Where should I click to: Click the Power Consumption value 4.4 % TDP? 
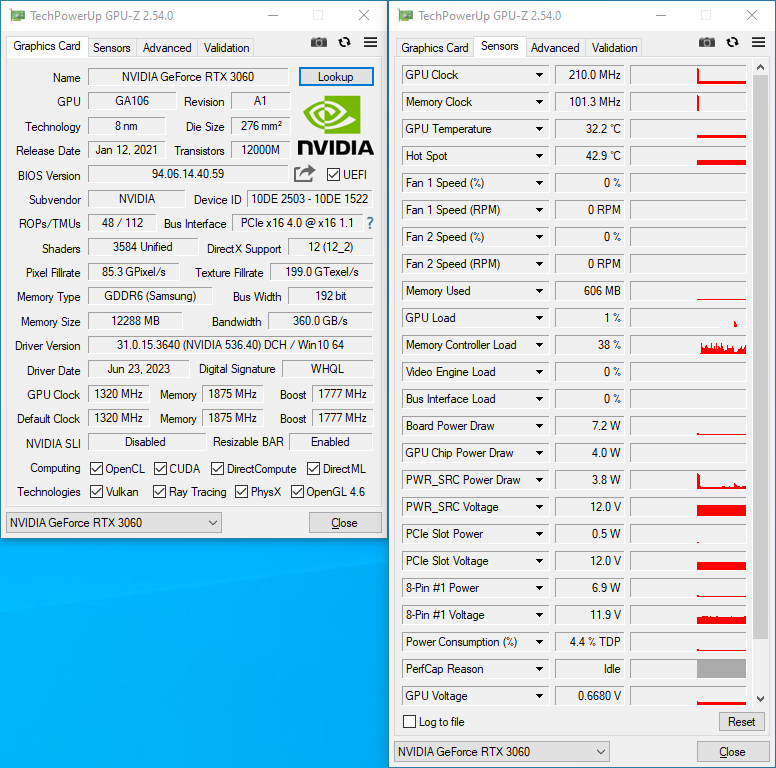click(590, 642)
